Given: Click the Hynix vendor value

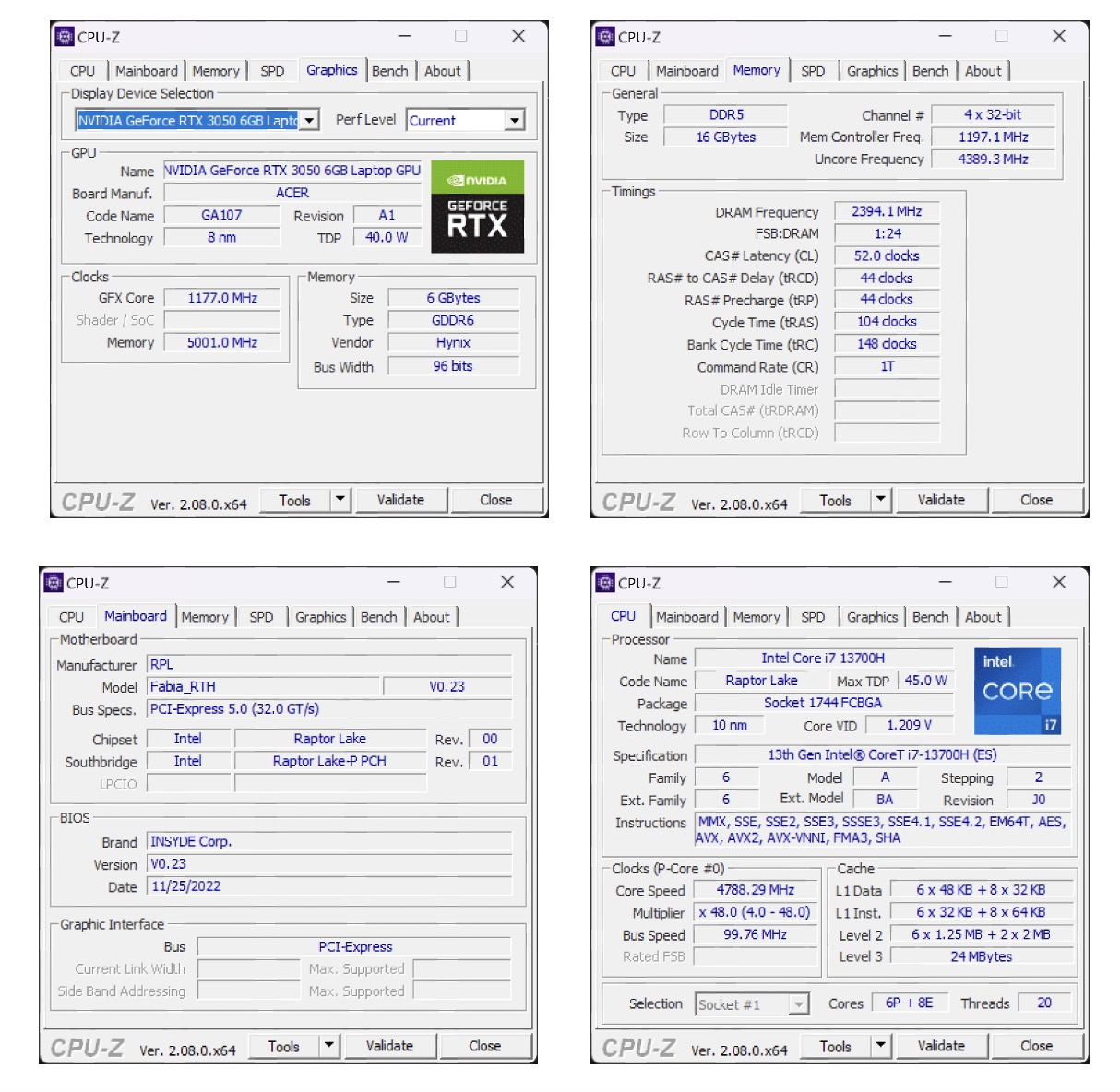Looking at the screenshot, I should click(453, 342).
